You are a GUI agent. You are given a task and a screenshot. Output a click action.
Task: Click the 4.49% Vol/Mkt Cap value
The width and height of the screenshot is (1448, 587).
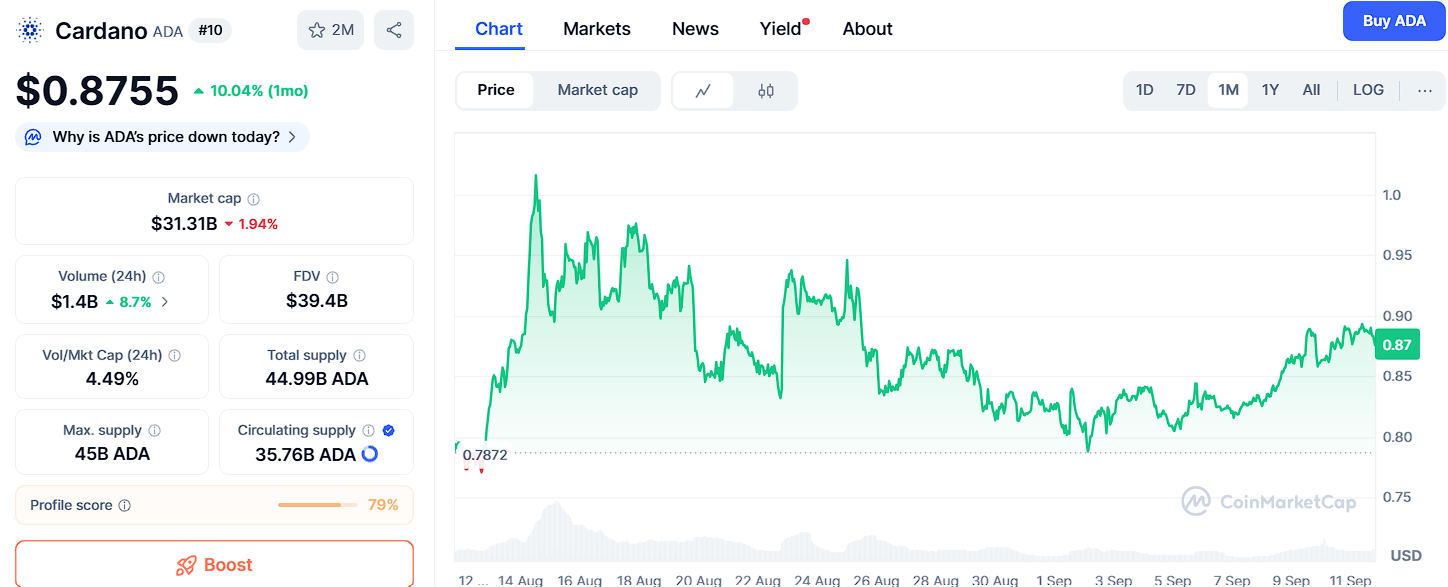point(113,379)
